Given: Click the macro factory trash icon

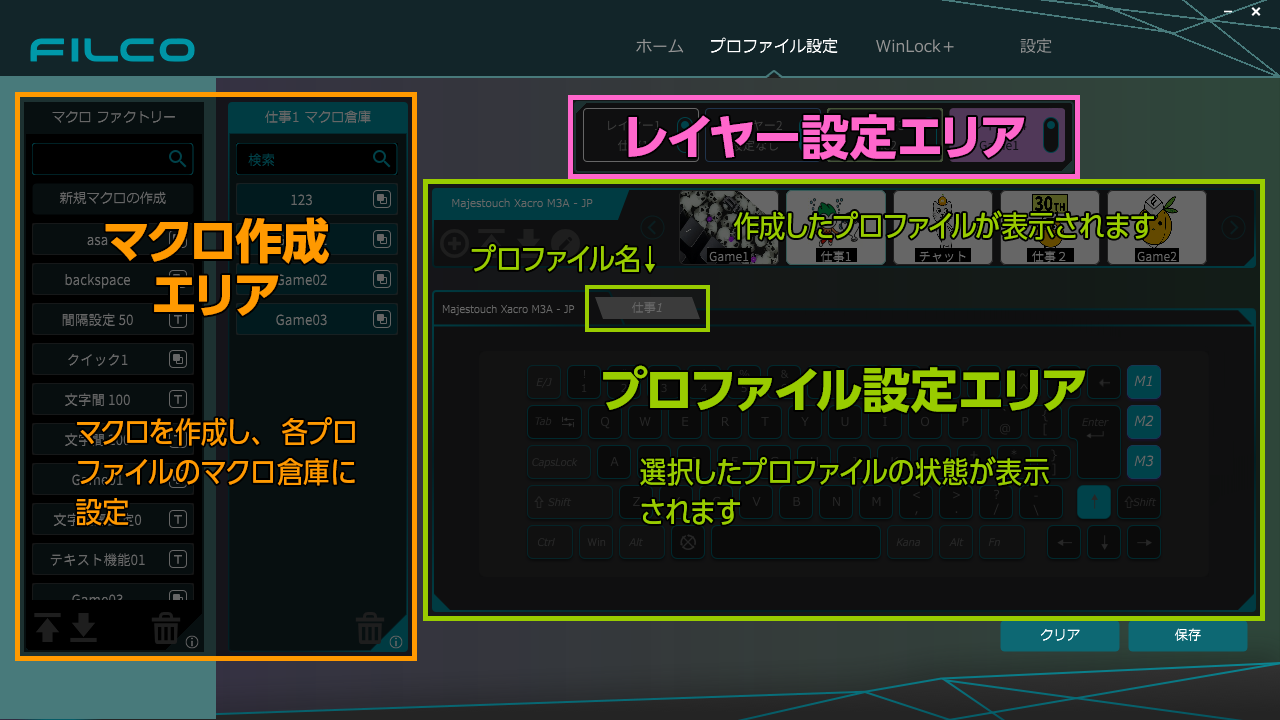Looking at the screenshot, I should pos(166,629).
